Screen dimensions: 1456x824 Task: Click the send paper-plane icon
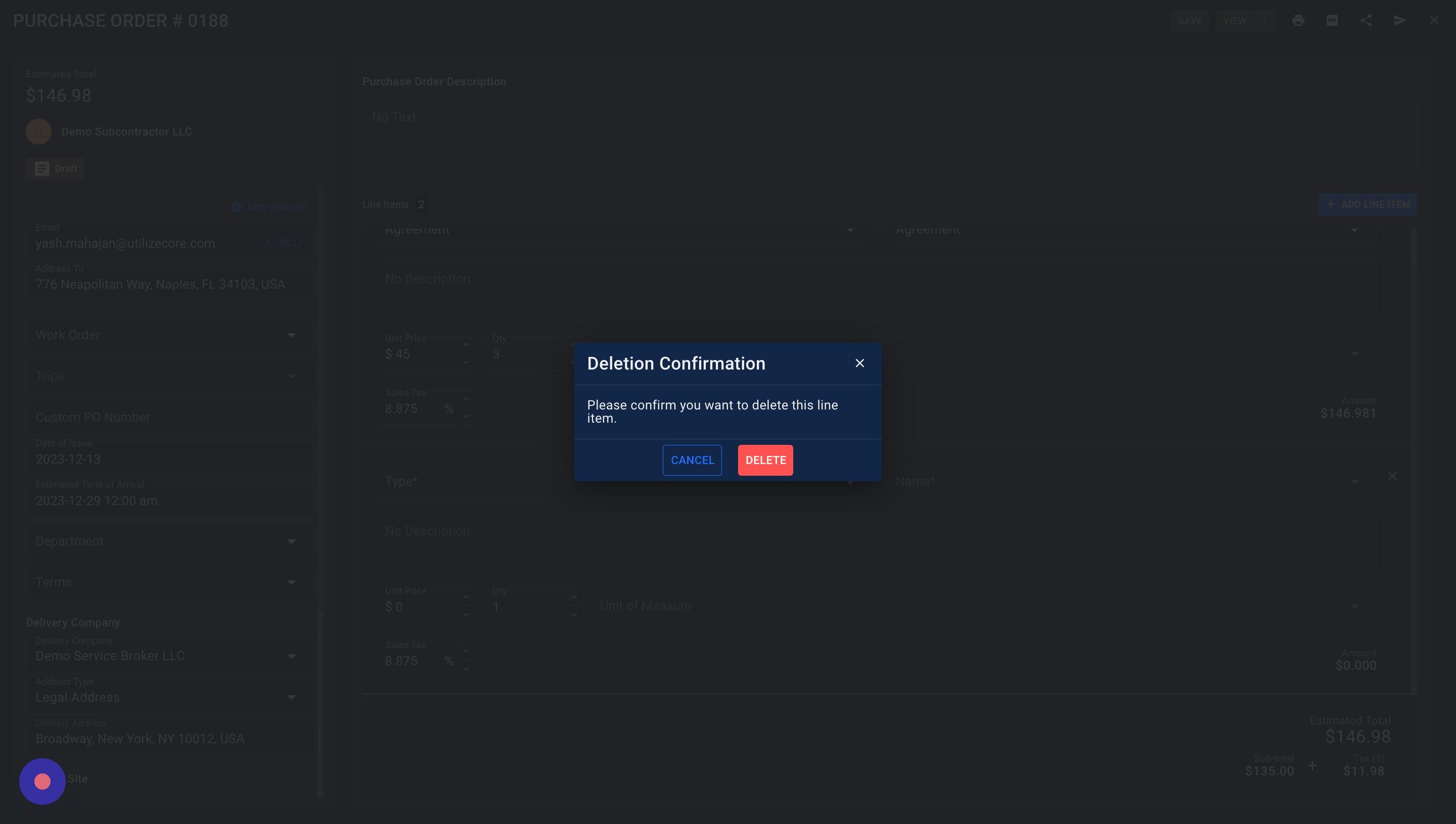[x=1399, y=21]
